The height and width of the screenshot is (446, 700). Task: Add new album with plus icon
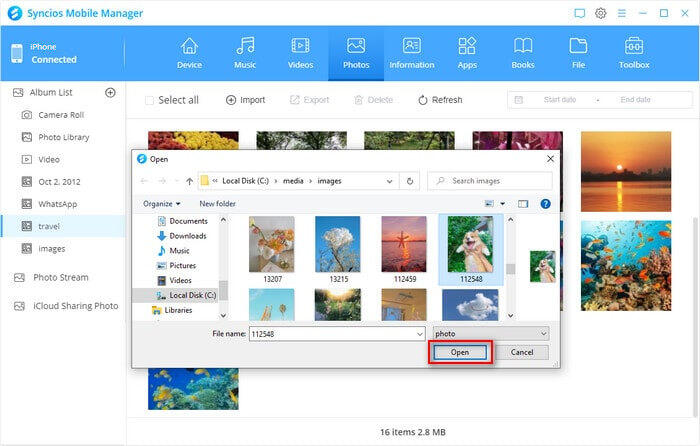point(111,92)
